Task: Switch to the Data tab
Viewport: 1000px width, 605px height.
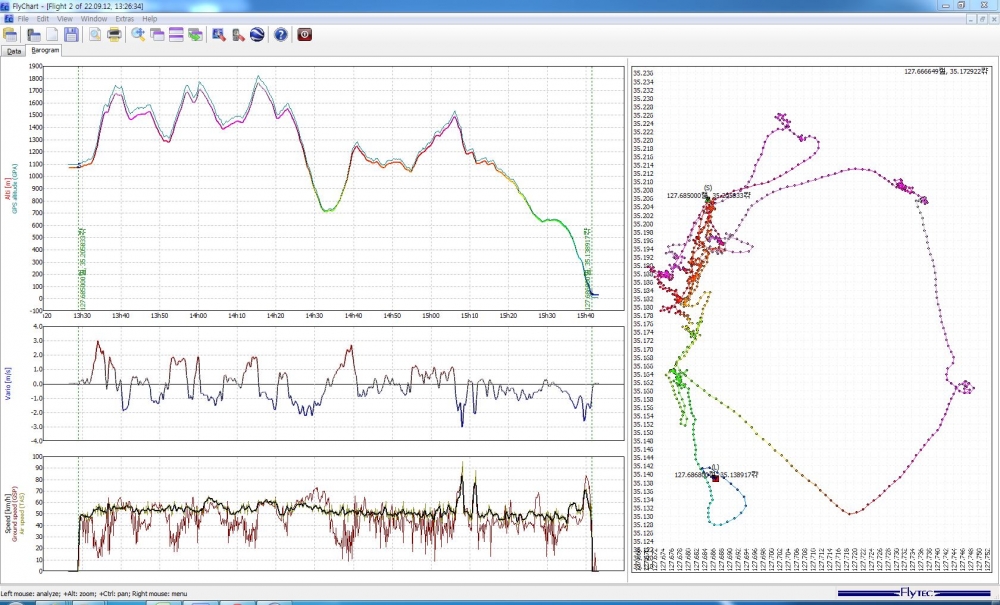Action: coord(14,51)
